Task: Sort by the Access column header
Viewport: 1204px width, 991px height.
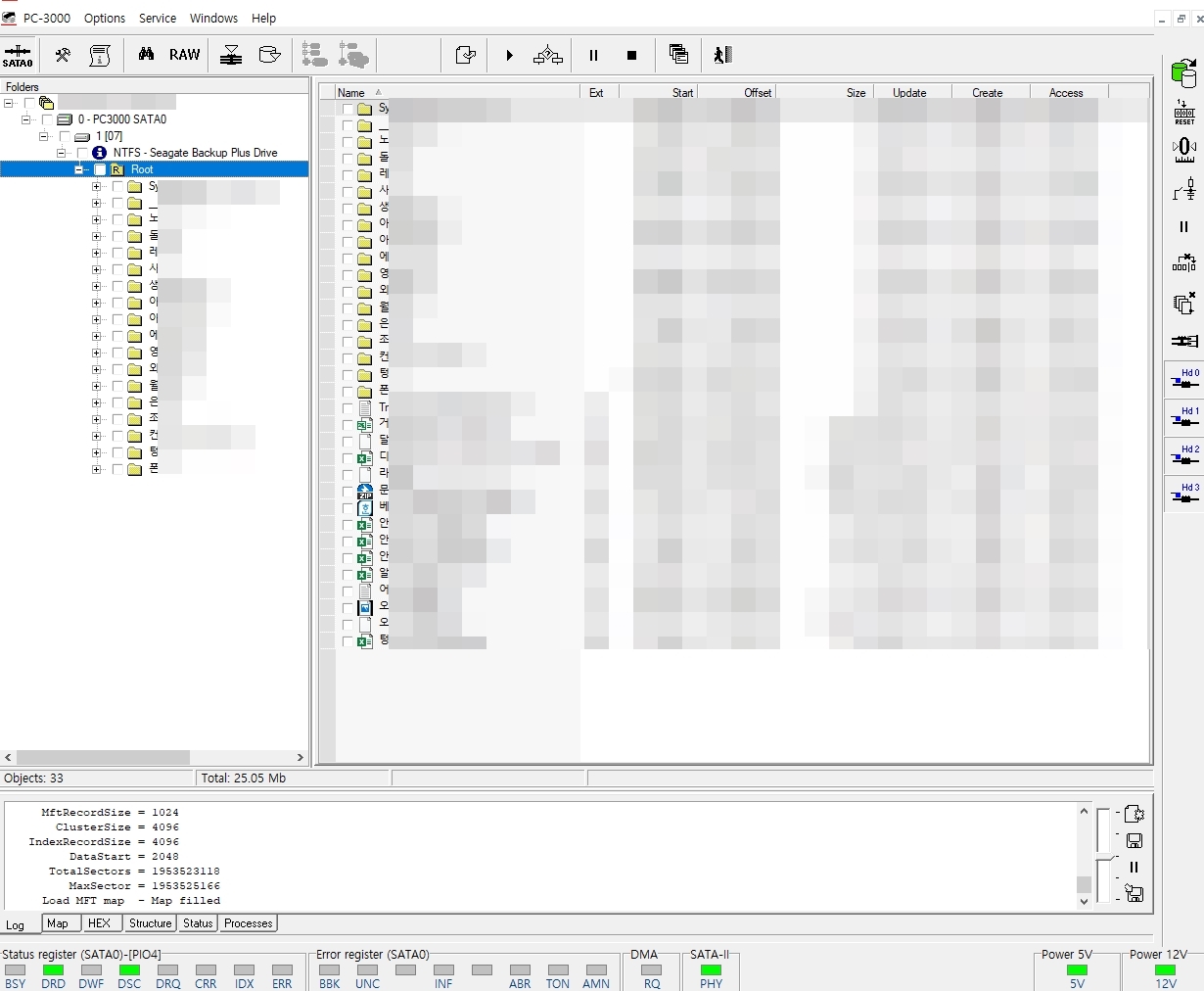Action: 1069,92
